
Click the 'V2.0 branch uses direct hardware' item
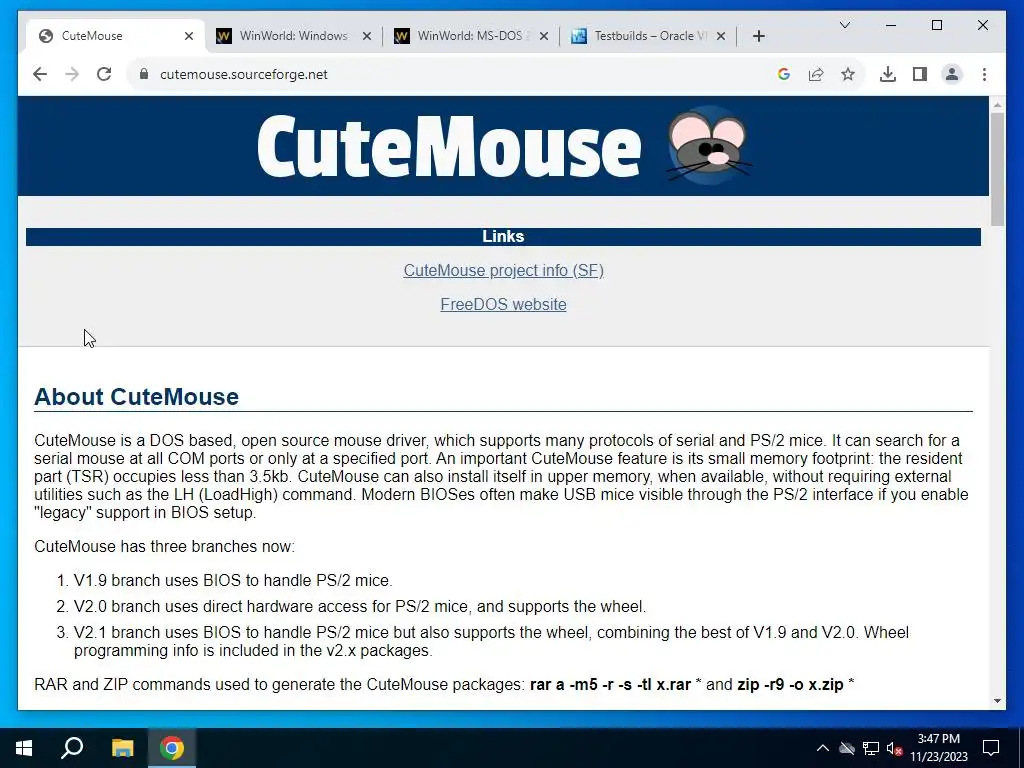(x=360, y=607)
